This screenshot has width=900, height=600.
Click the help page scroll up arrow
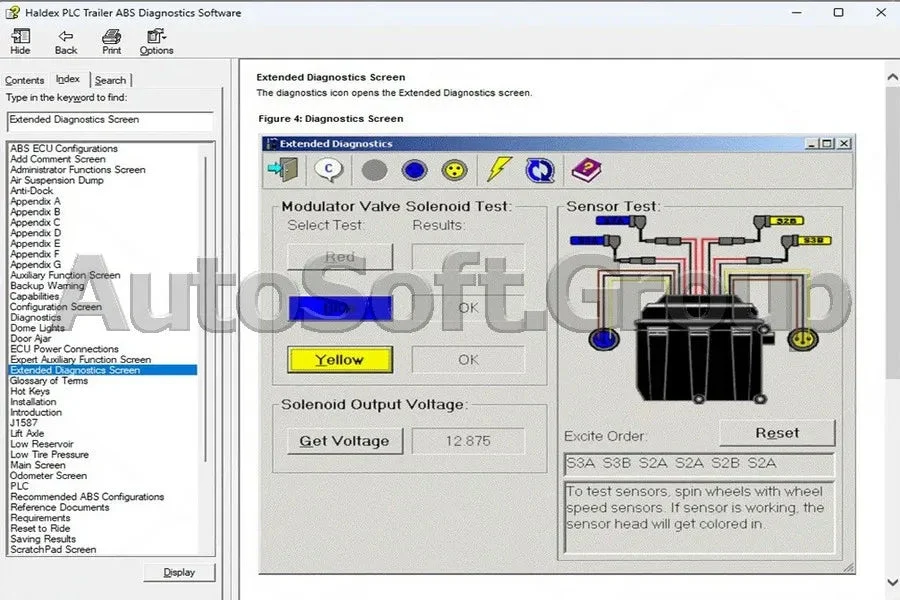point(893,77)
